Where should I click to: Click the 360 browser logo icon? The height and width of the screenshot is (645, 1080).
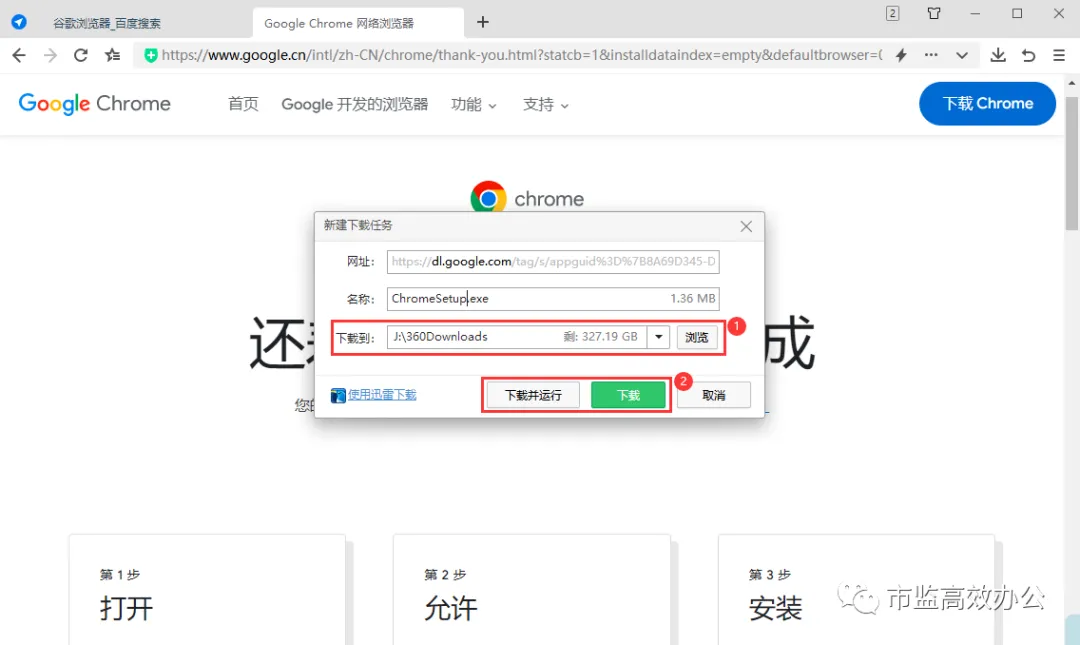tap(19, 22)
